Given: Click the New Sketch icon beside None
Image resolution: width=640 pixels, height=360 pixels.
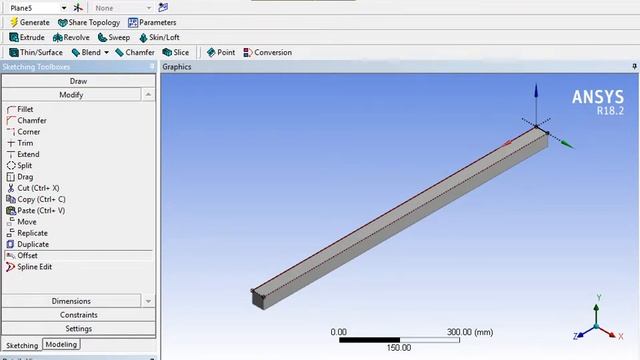Looking at the screenshot, I should point(163,7).
